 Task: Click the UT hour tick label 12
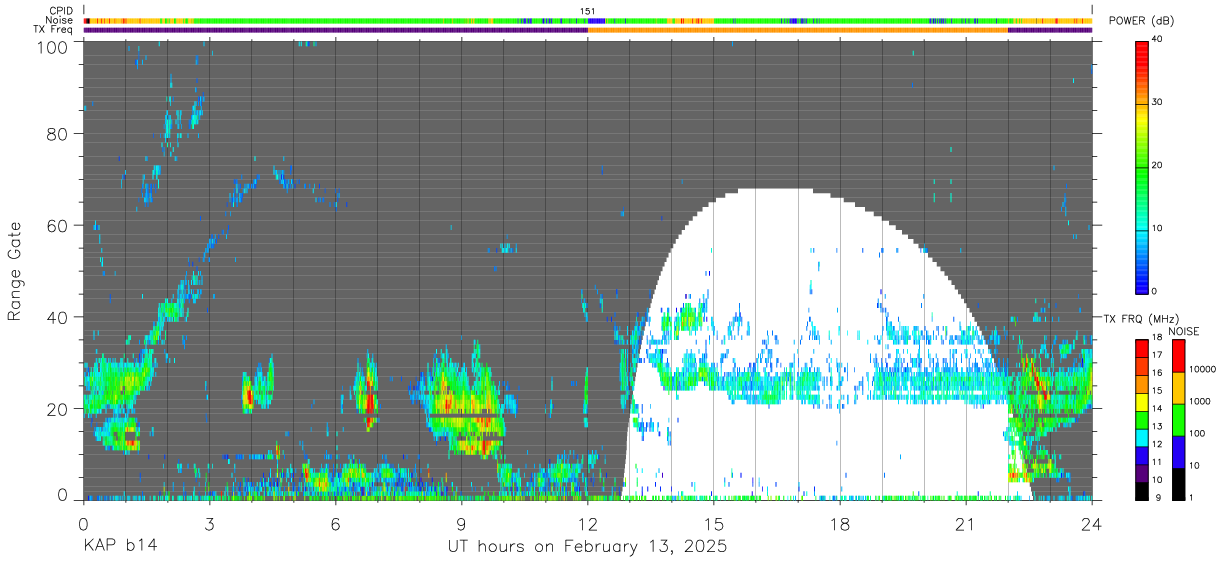pyautogui.click(x=588, y=524)
